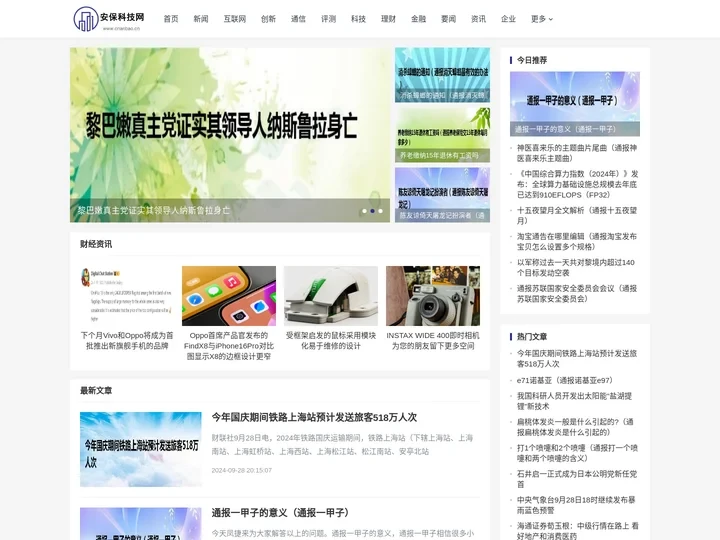This screenshot has height=540, width=720.
Task: Open 扁桃体发炎一般是什么引起的 link
Action: [575, 427]
